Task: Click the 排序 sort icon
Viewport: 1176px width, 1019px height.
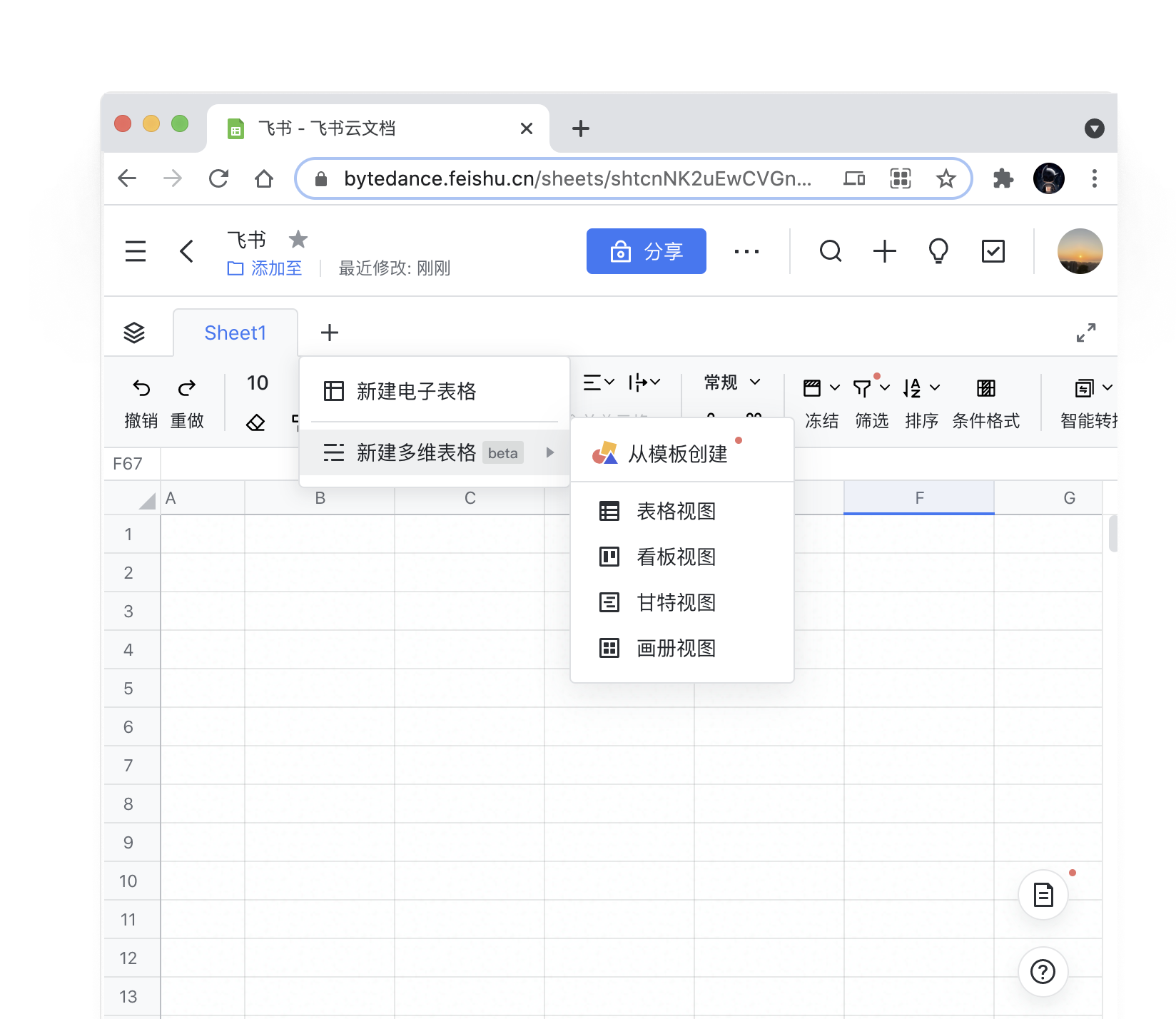Action: coord(912,388)
